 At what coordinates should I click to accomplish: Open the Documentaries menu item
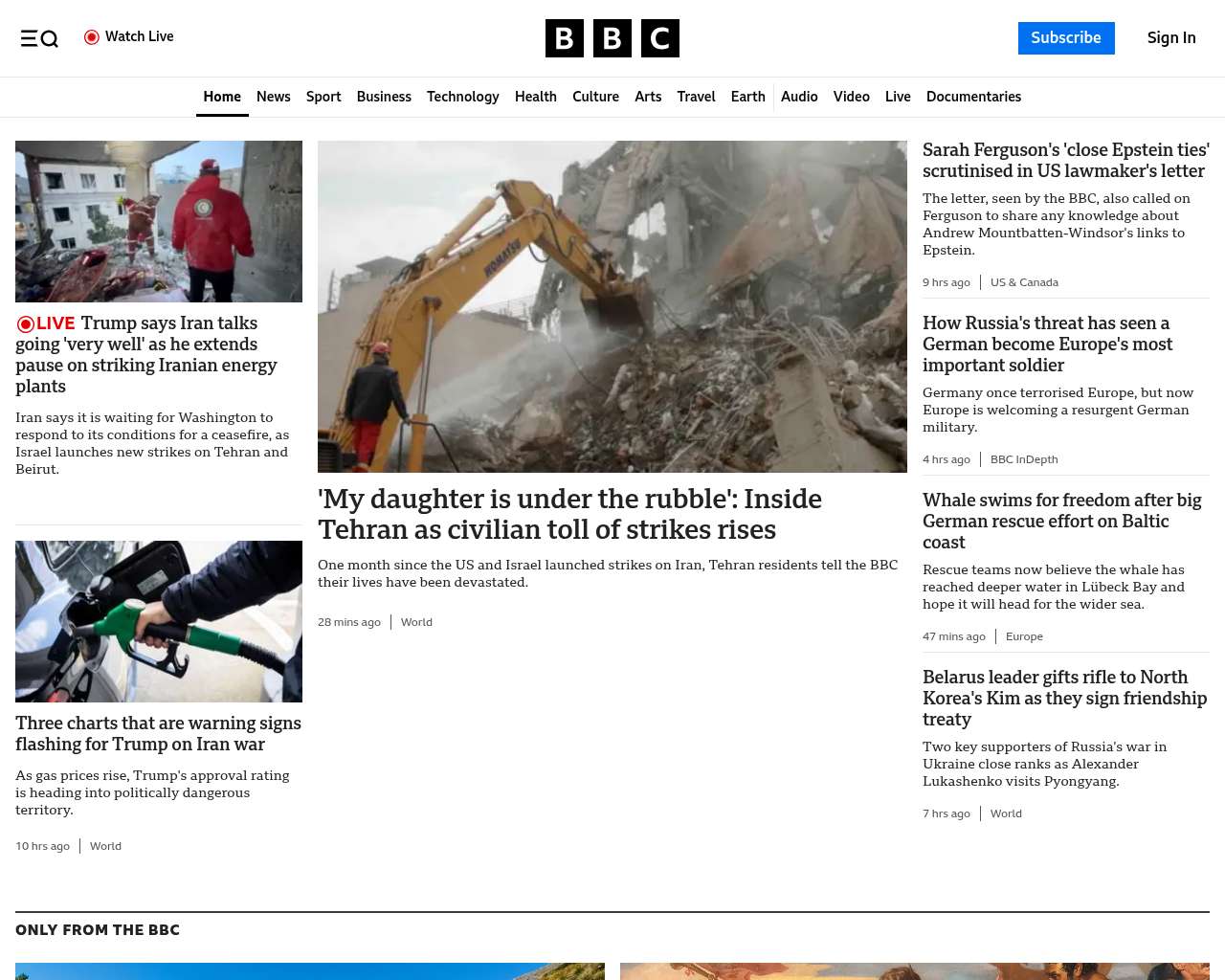(x=973, y=97)
